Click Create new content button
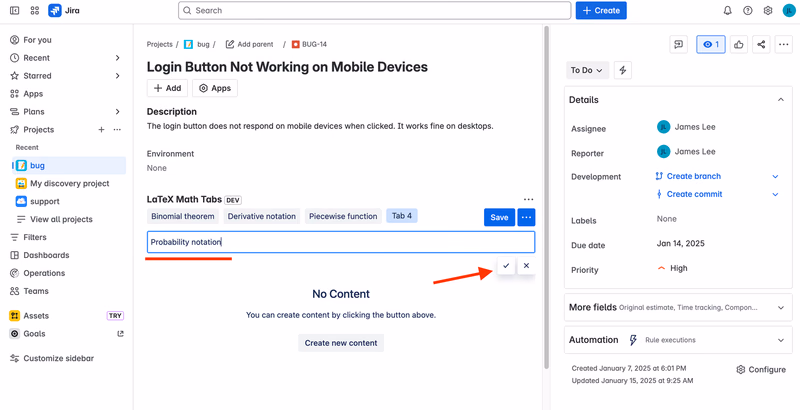This screenshot has width=800, height=410. point(341,343)
